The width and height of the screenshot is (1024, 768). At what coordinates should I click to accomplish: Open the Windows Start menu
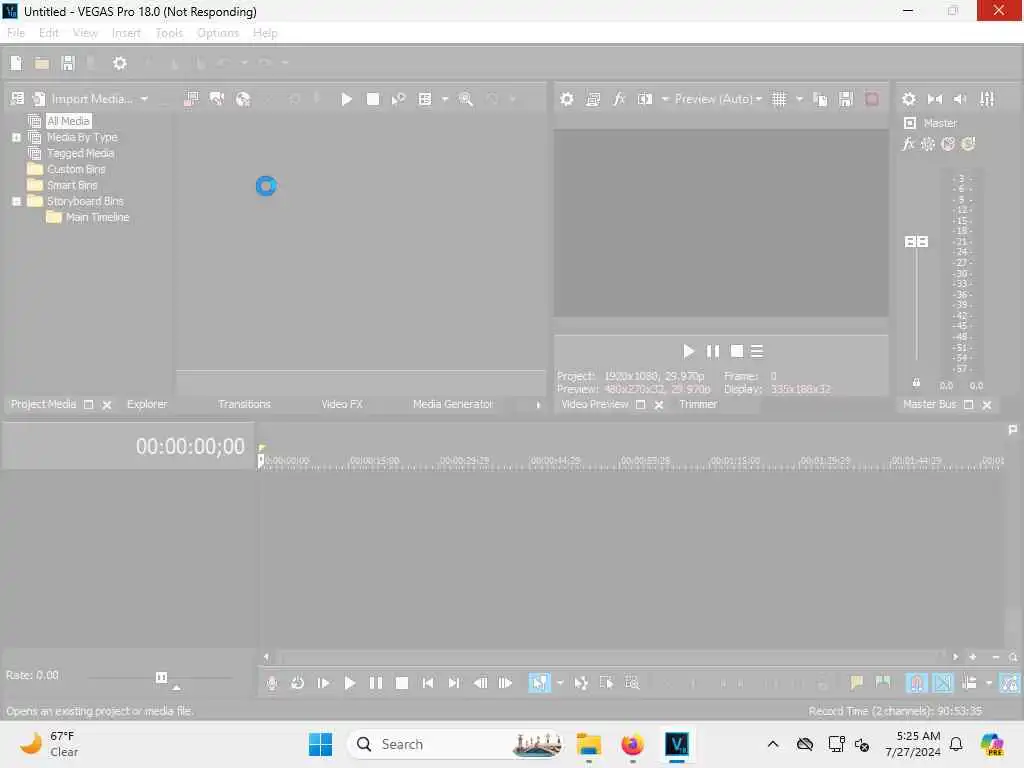[x=320, y=744]
